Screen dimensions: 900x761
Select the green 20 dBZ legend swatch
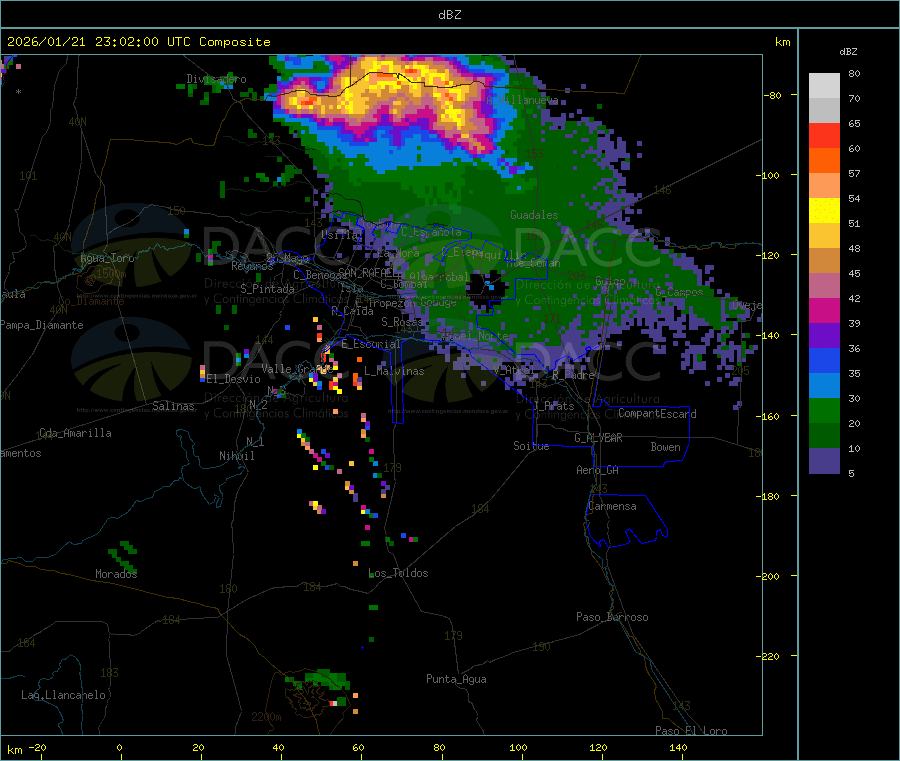824,410
